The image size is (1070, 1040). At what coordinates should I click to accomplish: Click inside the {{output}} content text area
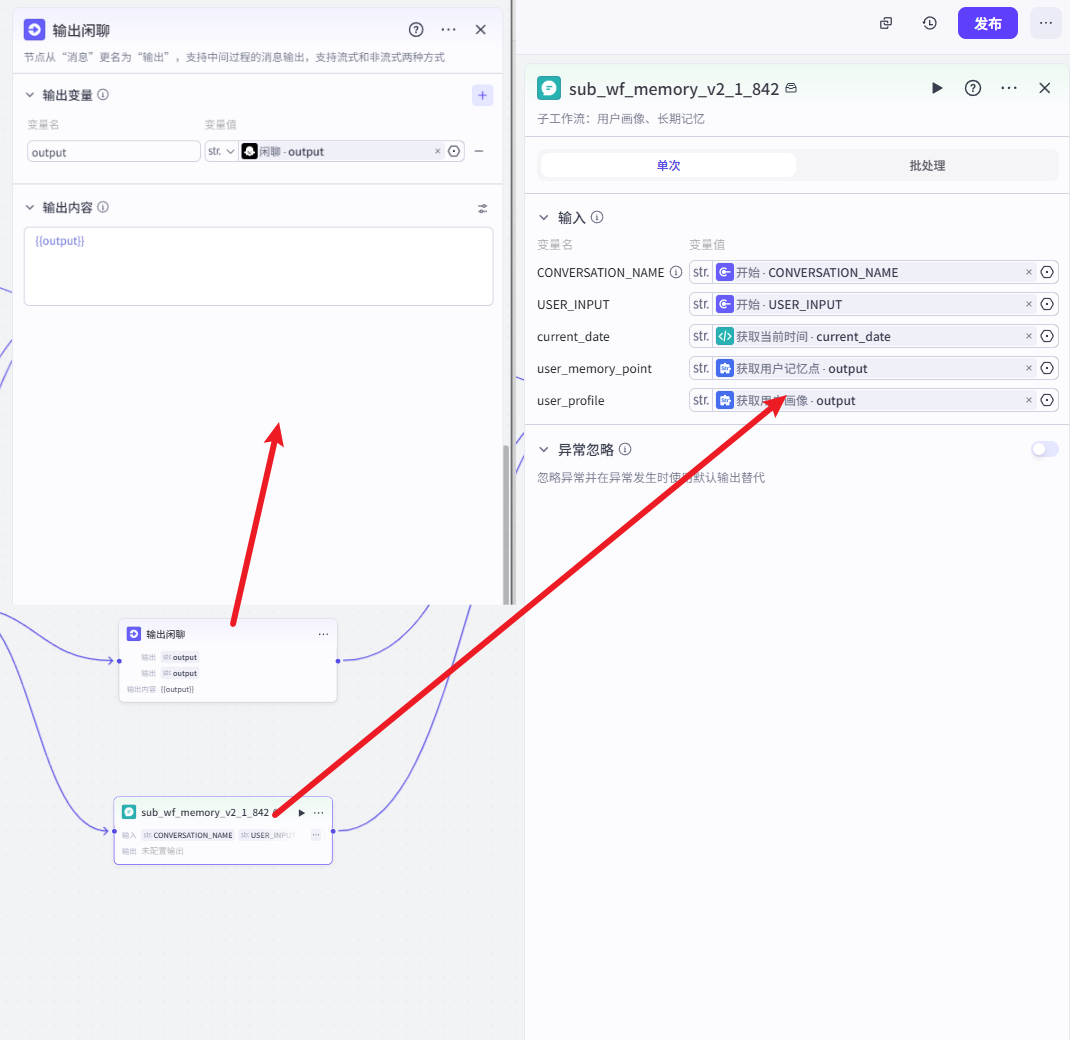click(259, 266)
